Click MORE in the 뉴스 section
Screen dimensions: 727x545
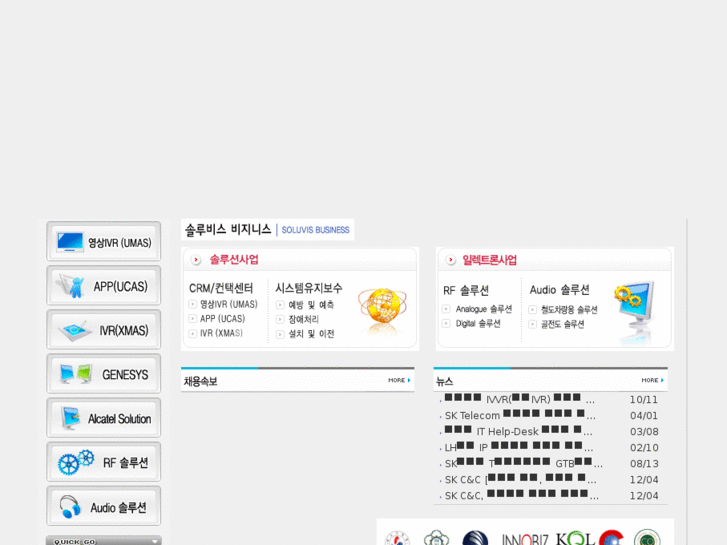(x=652, y=380)
